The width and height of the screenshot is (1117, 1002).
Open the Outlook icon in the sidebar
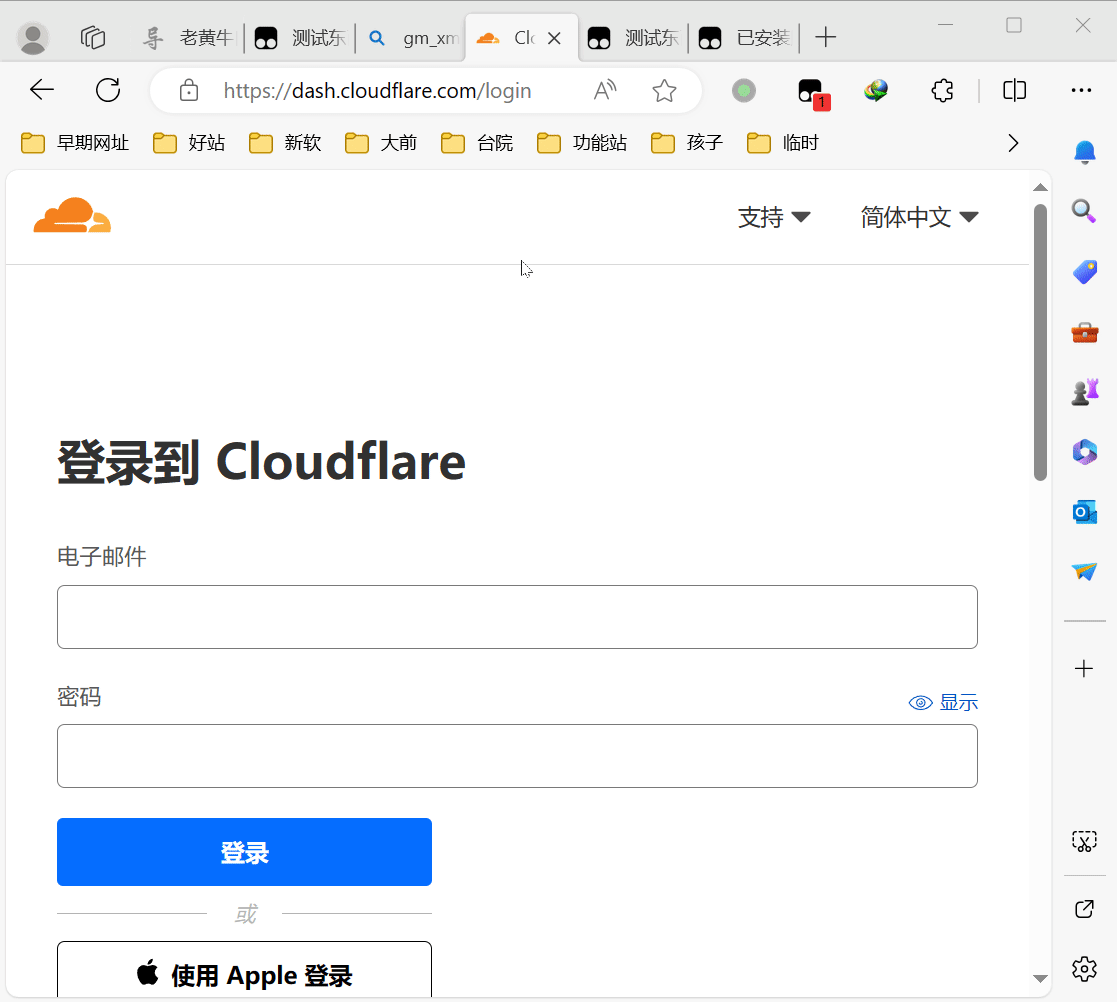(x=1084, y=512)
